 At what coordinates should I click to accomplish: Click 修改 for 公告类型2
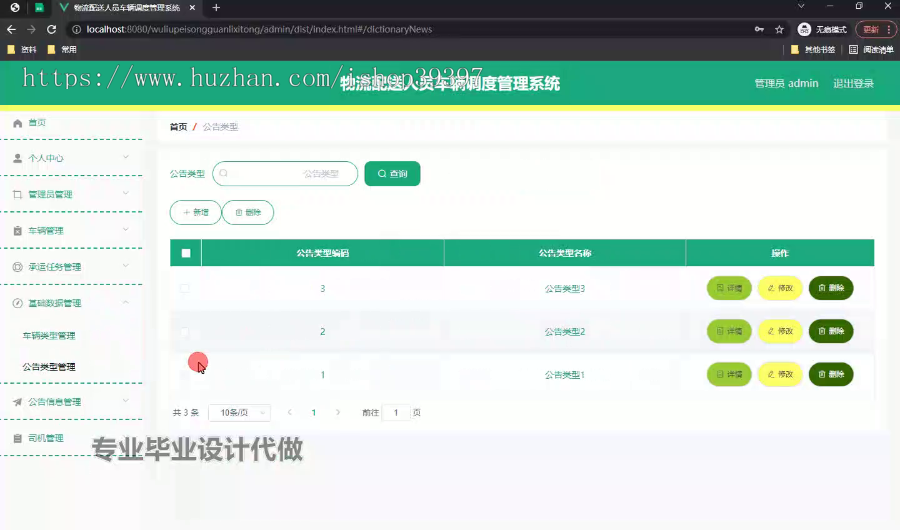pyautogui.click(x=779, y=331)
